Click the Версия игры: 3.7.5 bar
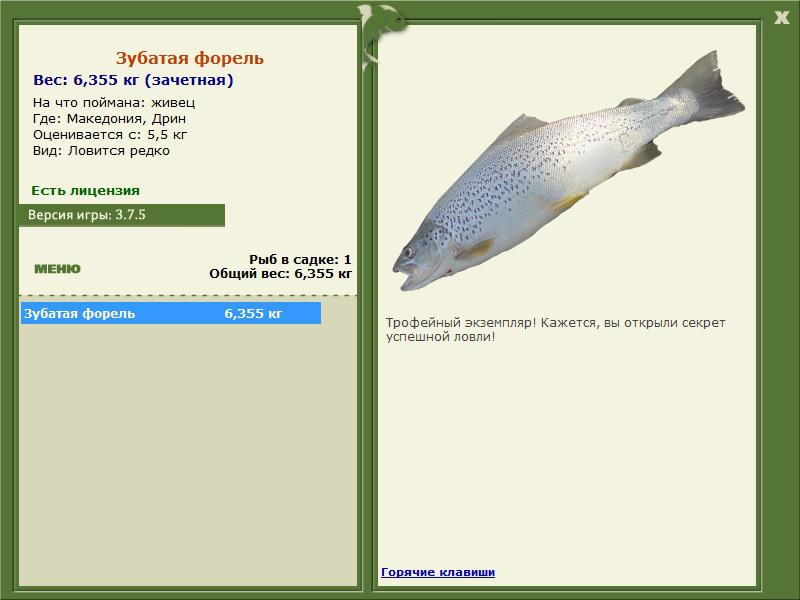 click(x=122, y=215)
